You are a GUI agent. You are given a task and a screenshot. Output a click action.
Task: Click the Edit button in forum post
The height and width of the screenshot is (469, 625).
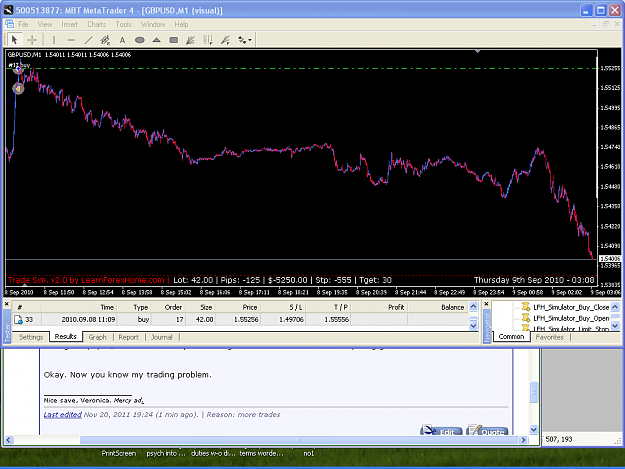(441, 430)
